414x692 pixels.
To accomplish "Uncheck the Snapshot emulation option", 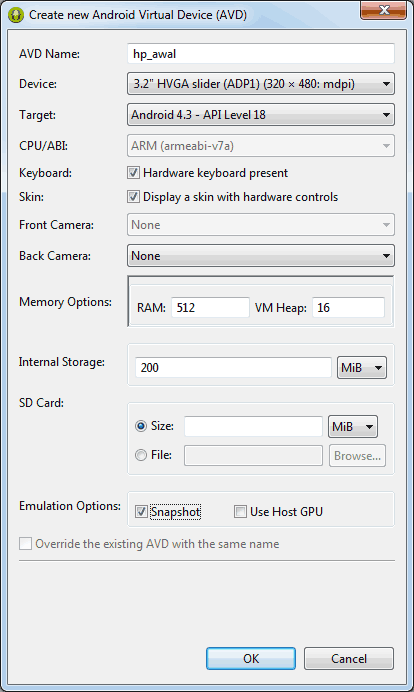I will (141, 512).
